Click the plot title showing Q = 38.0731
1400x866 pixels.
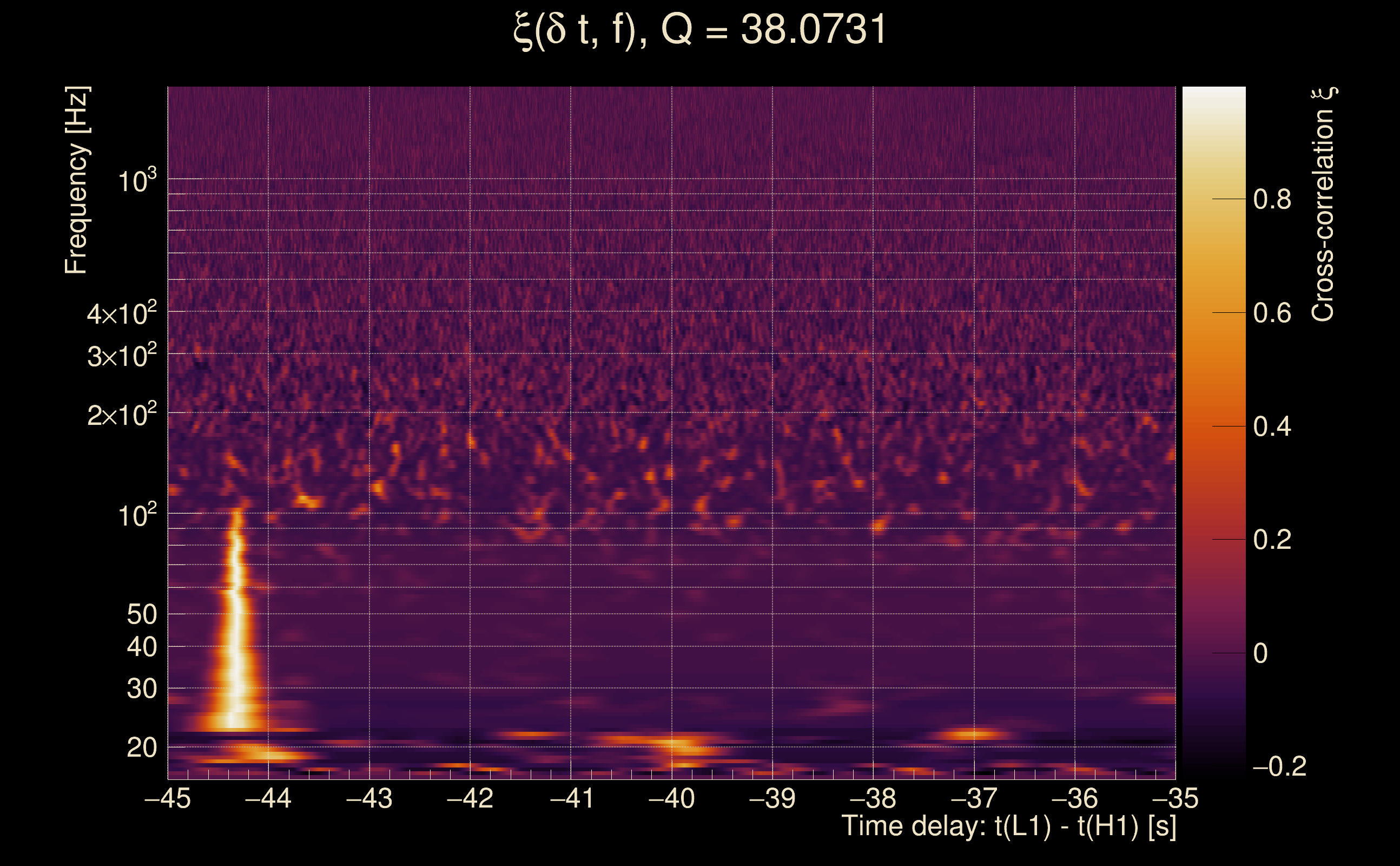click(x=699, y=30)
